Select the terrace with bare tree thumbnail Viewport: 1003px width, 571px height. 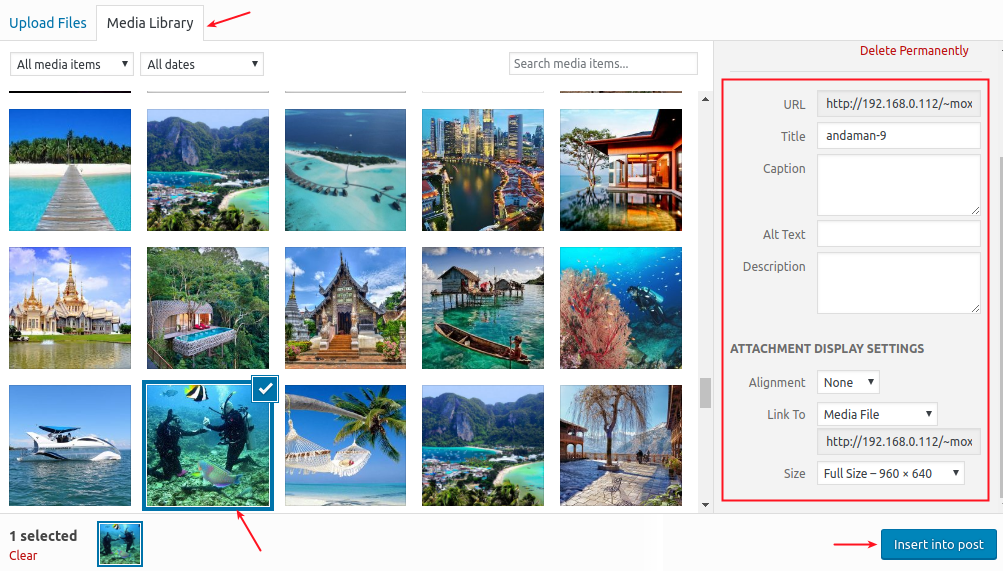tap(620, 446)
